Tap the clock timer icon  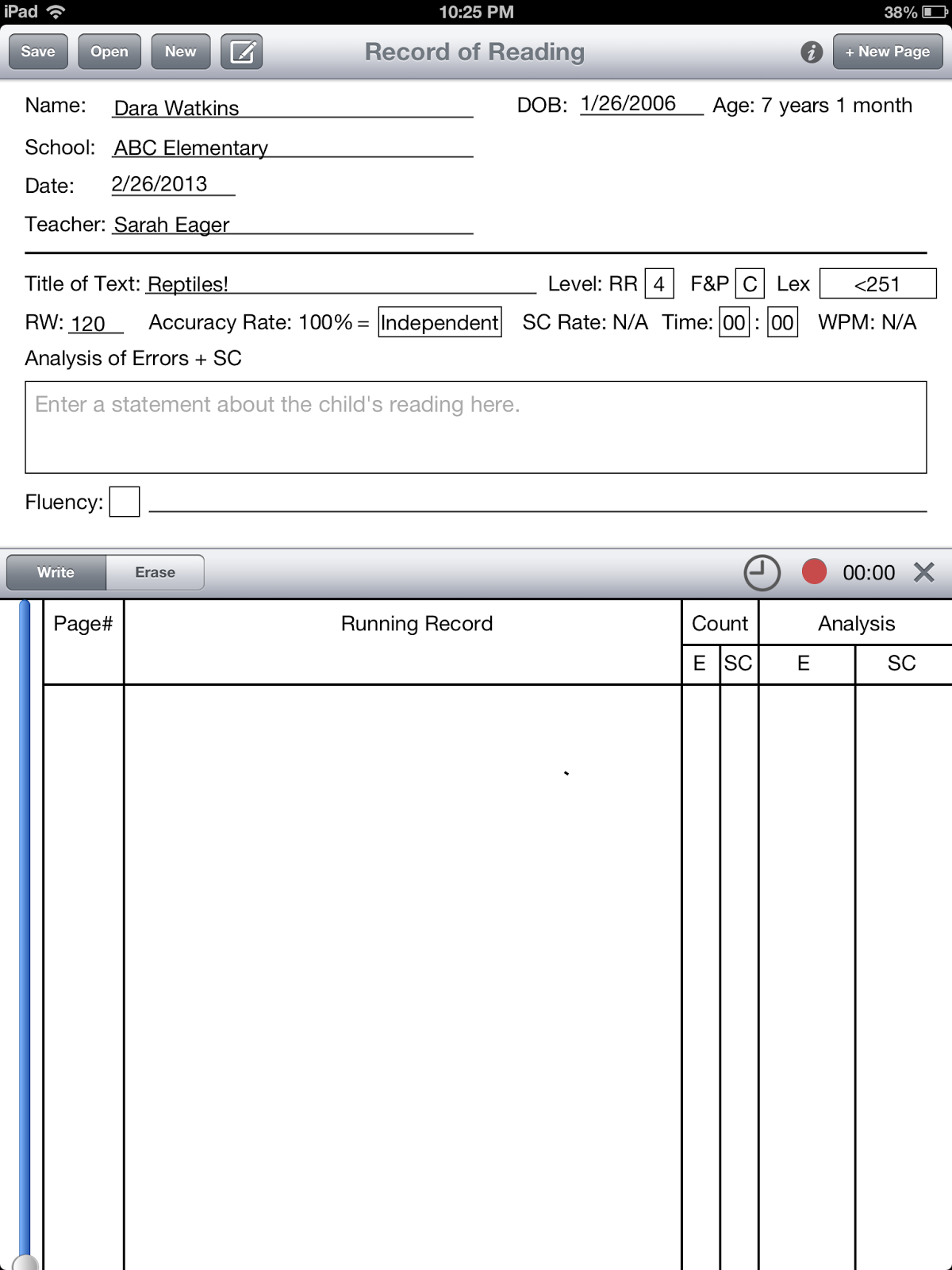point(762,572)
